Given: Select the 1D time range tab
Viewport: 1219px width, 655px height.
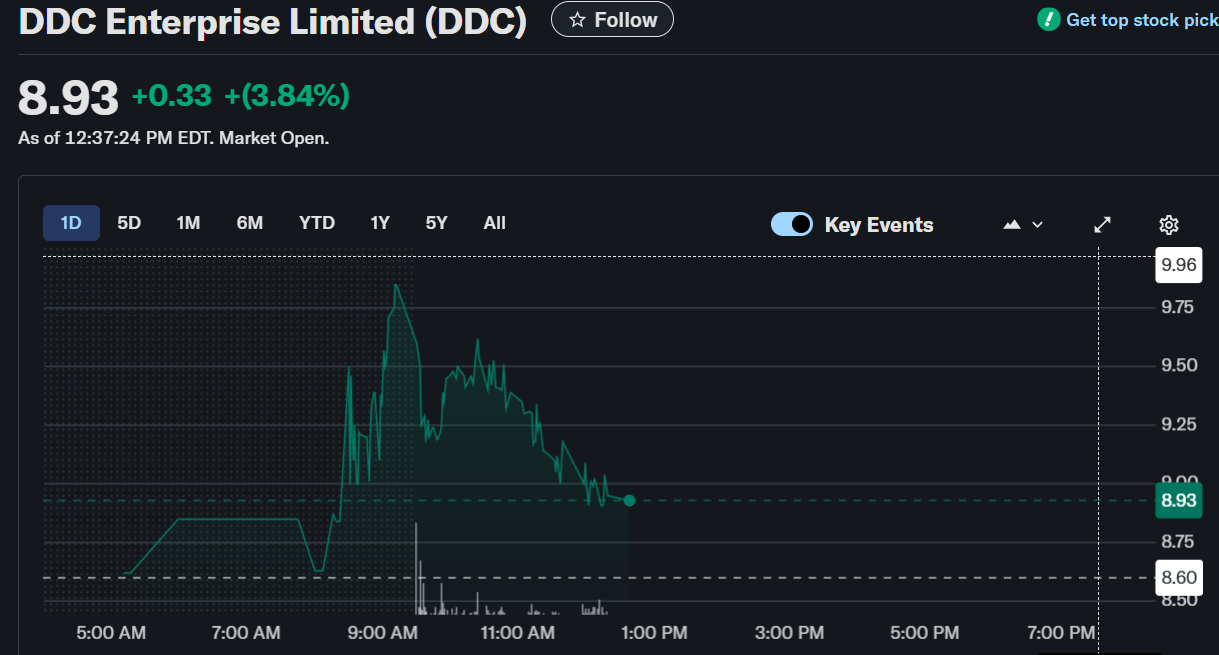Looking at the screenshot, I should [71, 223].
